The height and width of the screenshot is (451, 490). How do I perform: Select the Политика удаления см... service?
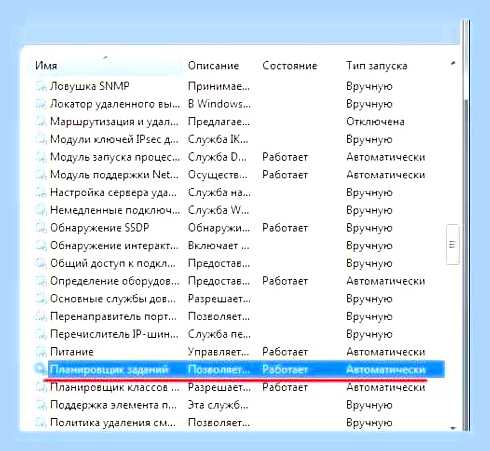click(113, 423)
